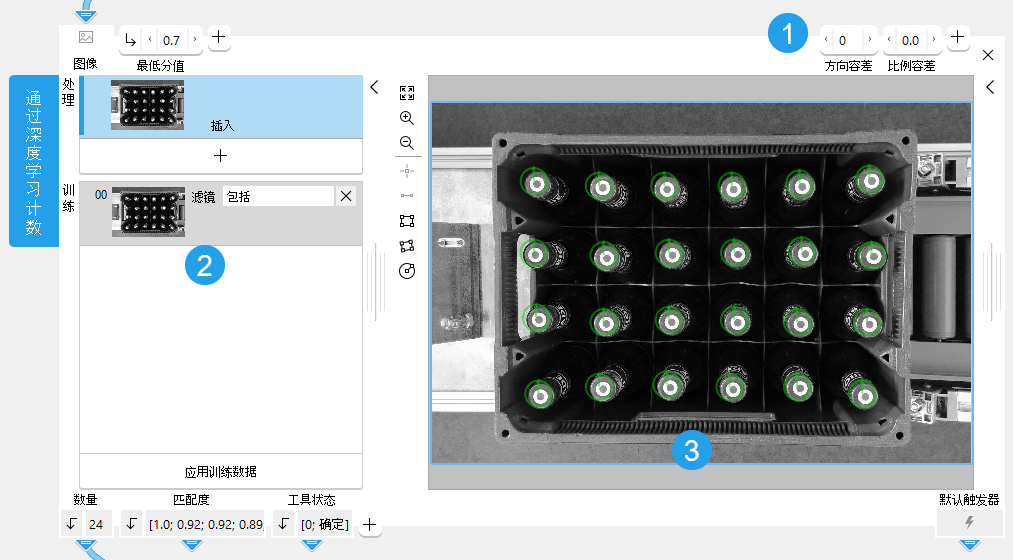Select the rotated polygon region tool
The image size is (1013, 560).
click(x=406, y=246)
